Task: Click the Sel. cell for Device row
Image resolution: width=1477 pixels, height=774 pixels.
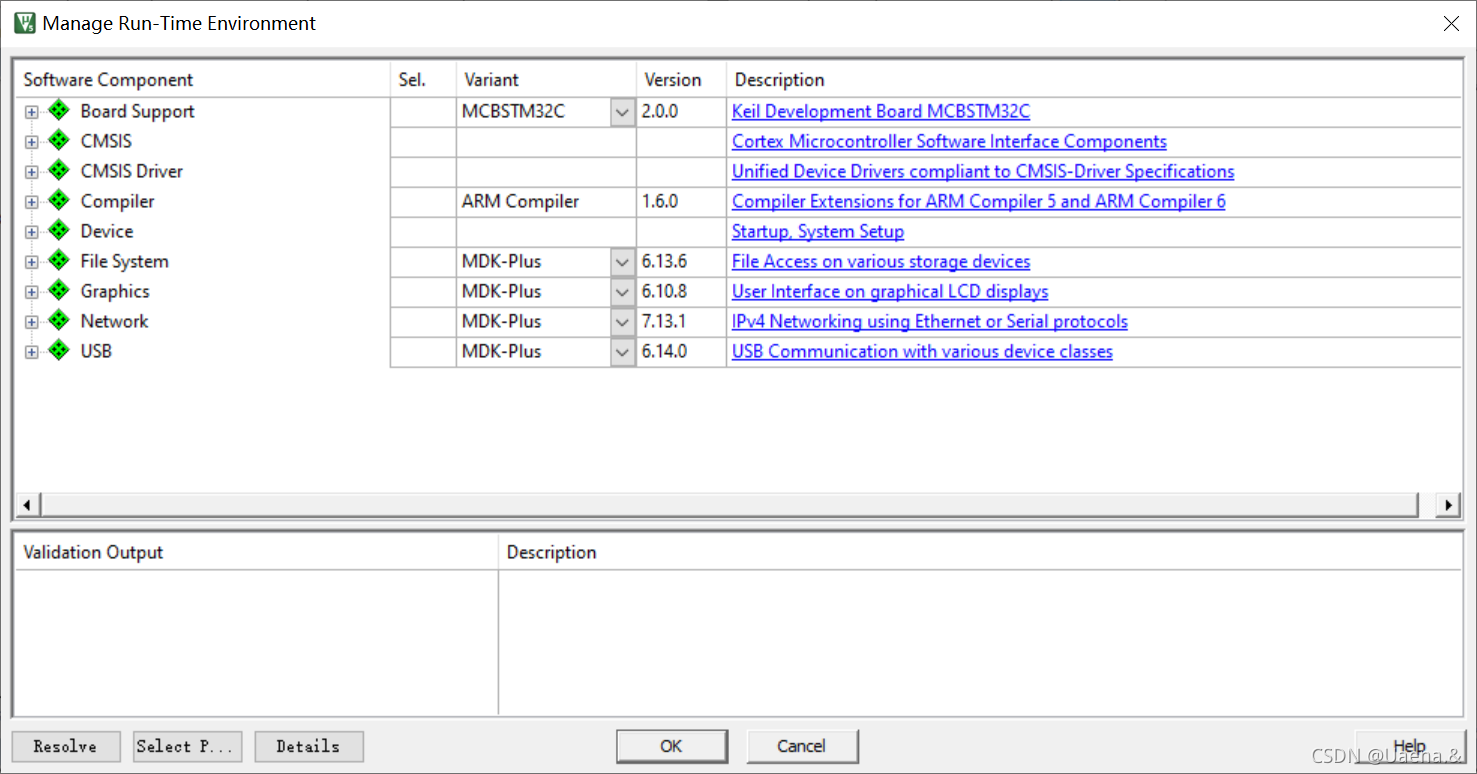Action: [x=423, y=232]
